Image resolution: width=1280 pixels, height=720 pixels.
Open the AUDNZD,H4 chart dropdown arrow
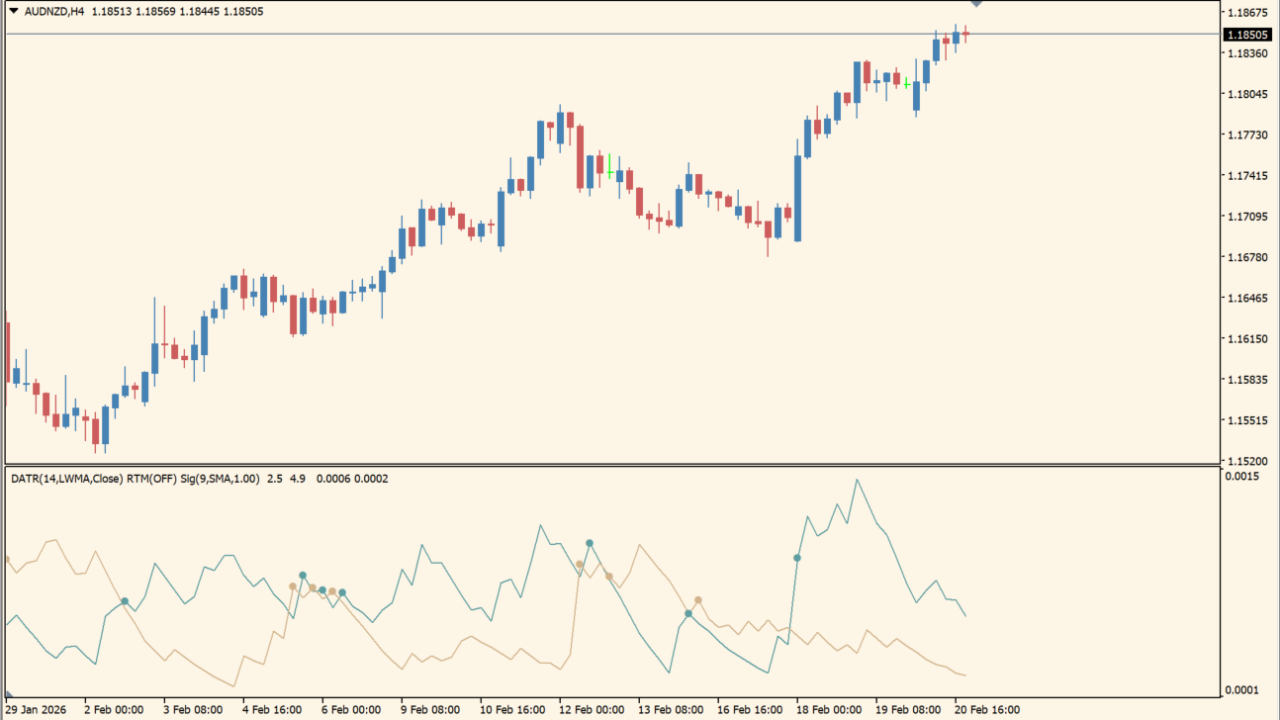pos(13,11)
